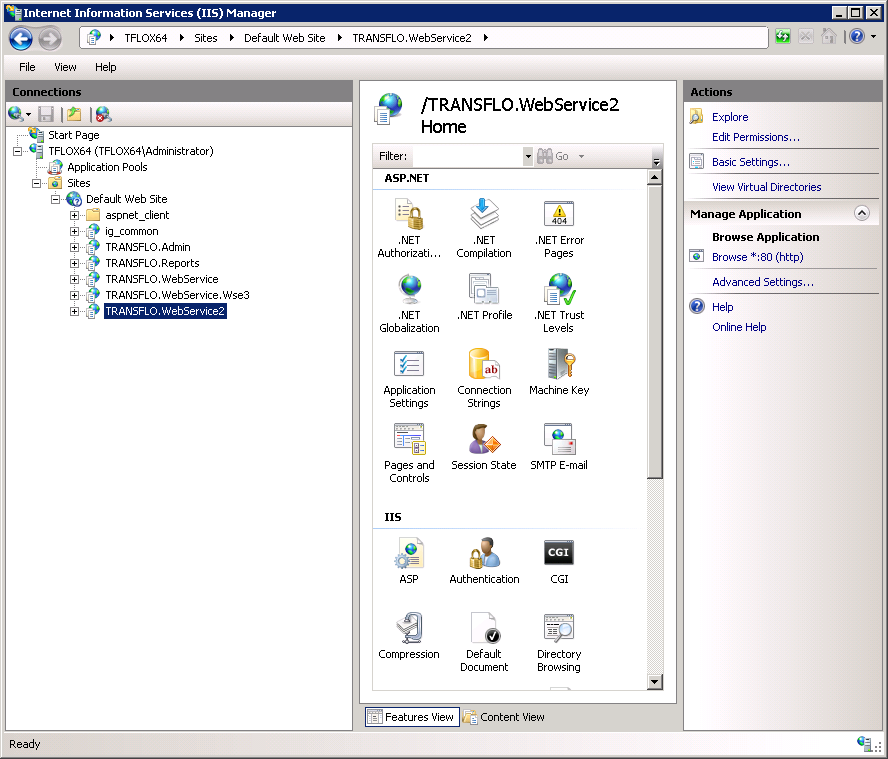Screen dimensions: 888x759
Task: Collapse the Manage Application section
Action: point(861,213)
